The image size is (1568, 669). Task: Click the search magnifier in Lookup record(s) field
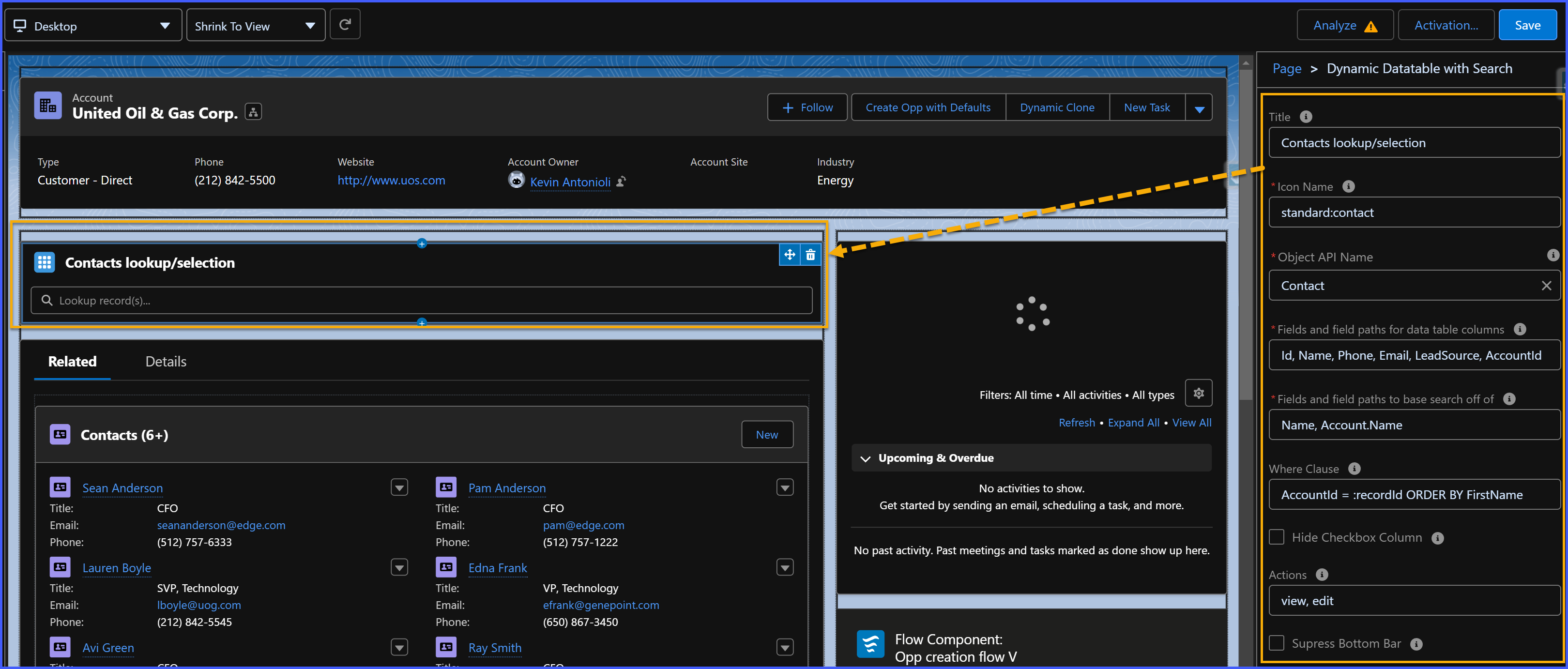coord(47,300)
